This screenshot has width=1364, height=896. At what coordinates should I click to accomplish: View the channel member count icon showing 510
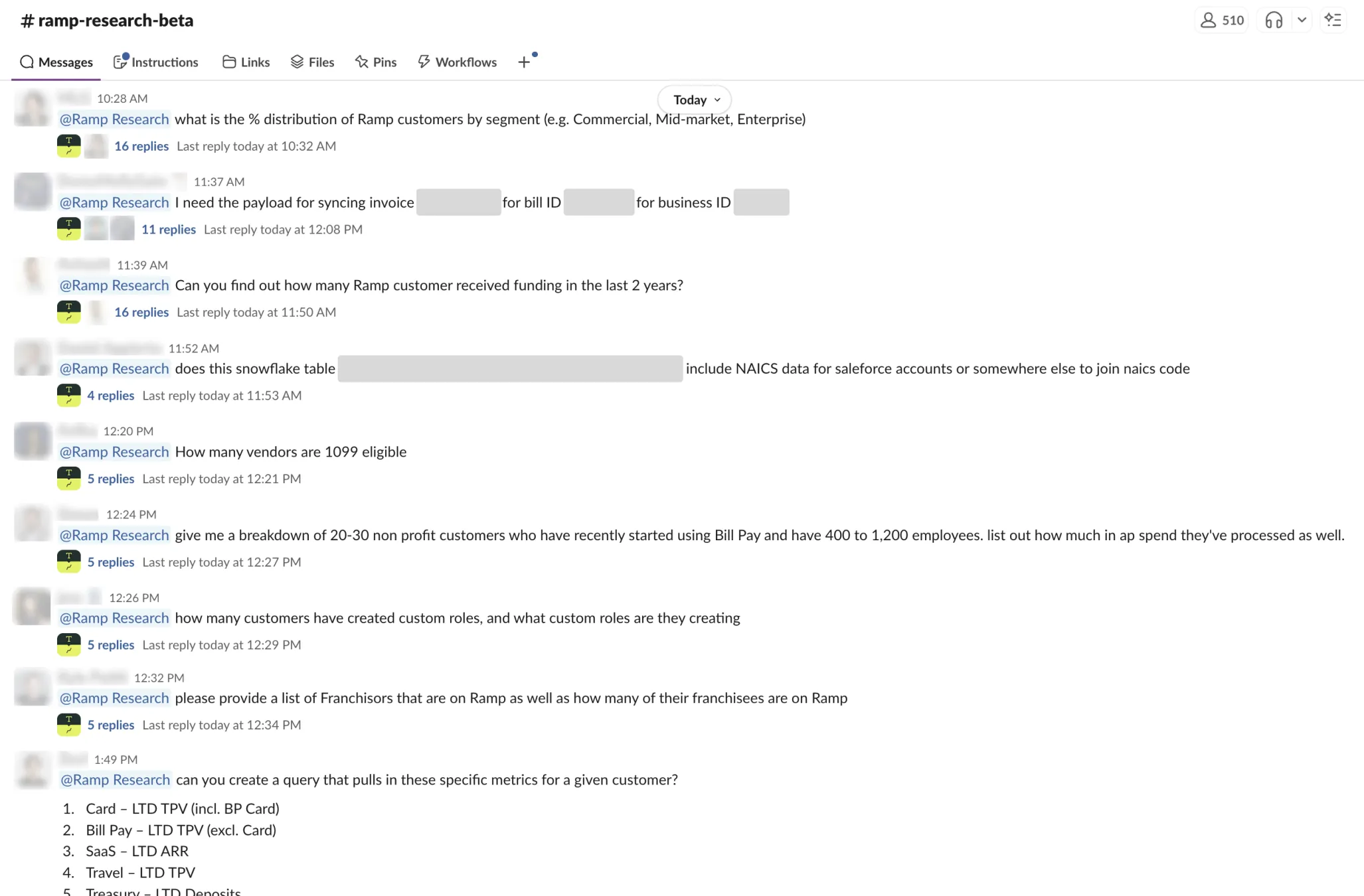coord(1209,20)
